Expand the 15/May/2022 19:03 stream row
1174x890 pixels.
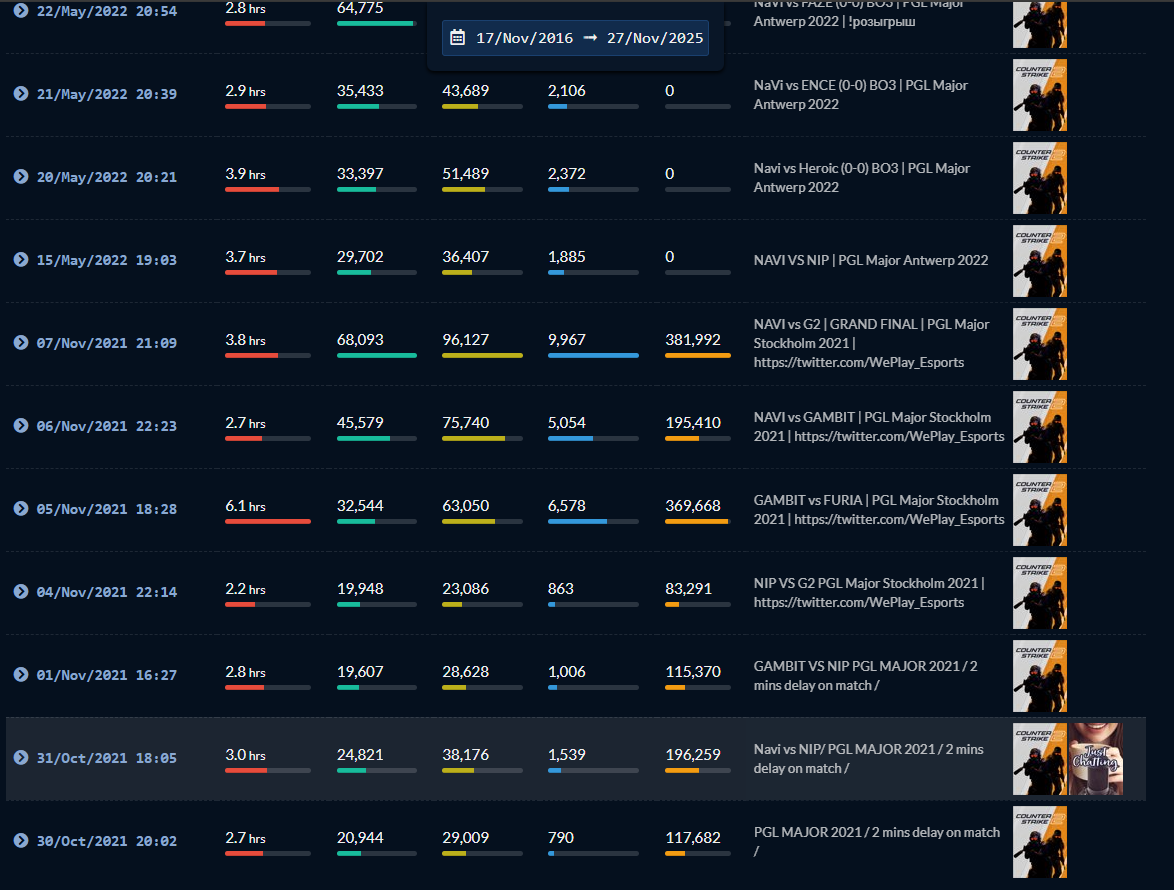pyautogui.click(x=21, y=260)
